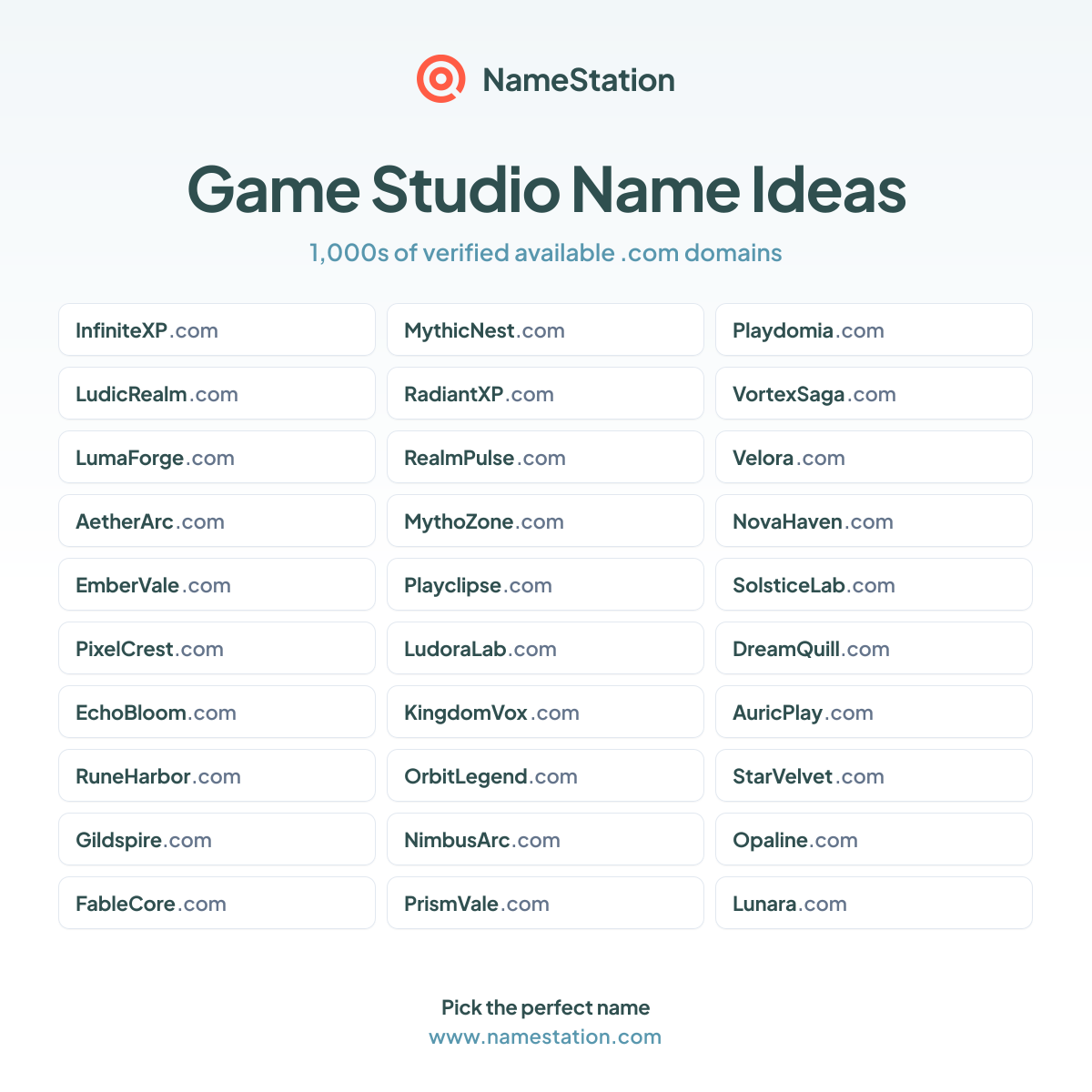1092x1092 pixels.
Task: Choose the LumaForge.com name card
Action: click(x=217, y=457)
